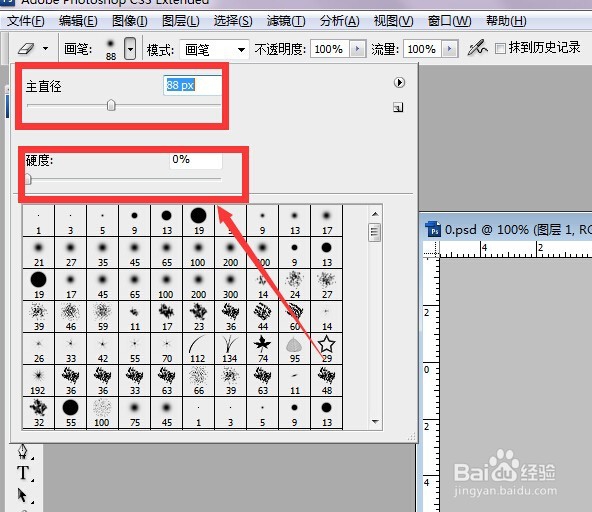Click the 不透明度 100% input field
592x512 pixels.
[330, 49]
